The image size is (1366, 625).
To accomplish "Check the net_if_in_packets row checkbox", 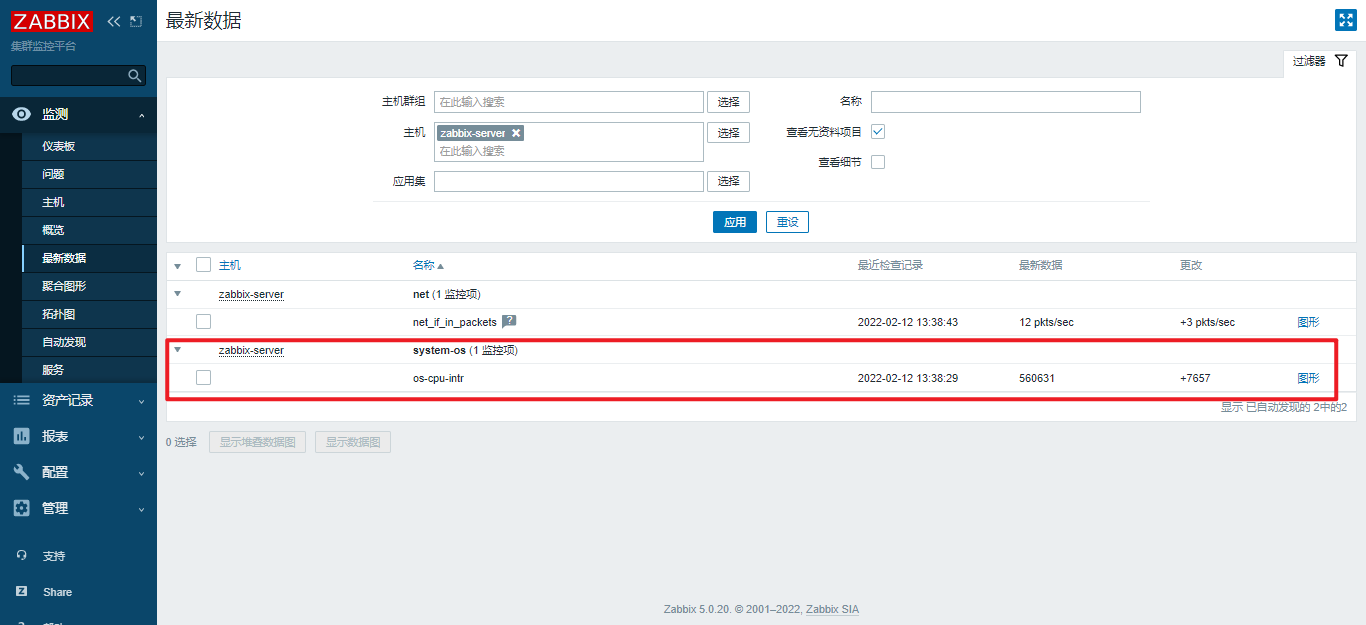I will pyautogui.click(x=203, y=321).
